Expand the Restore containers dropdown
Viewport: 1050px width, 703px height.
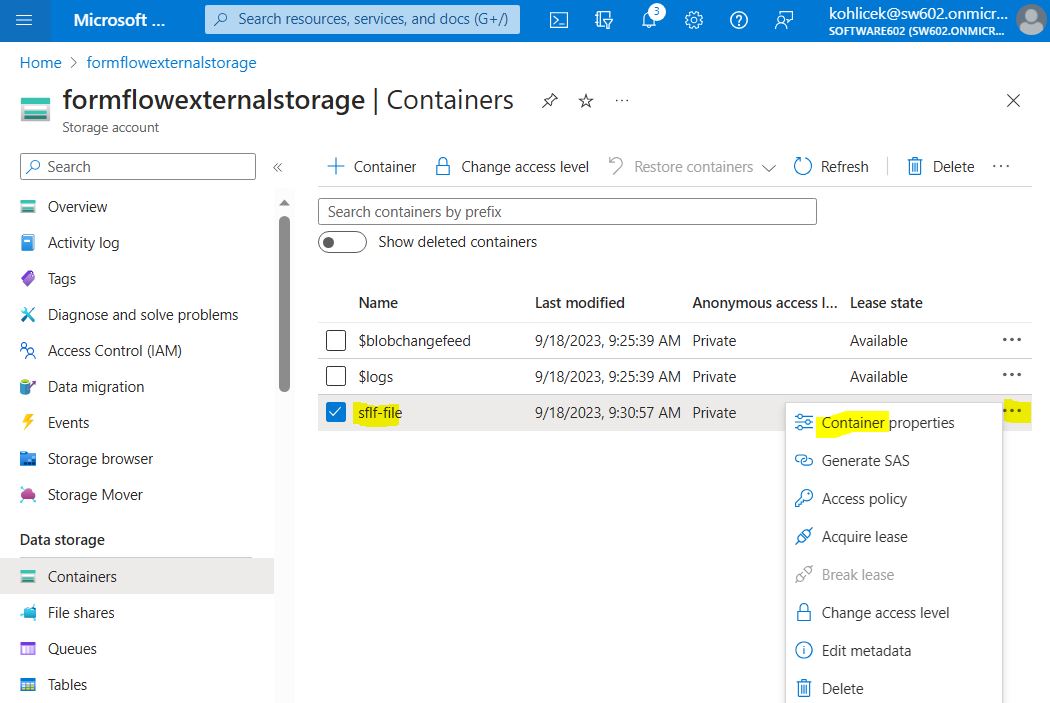coord(768,168)
